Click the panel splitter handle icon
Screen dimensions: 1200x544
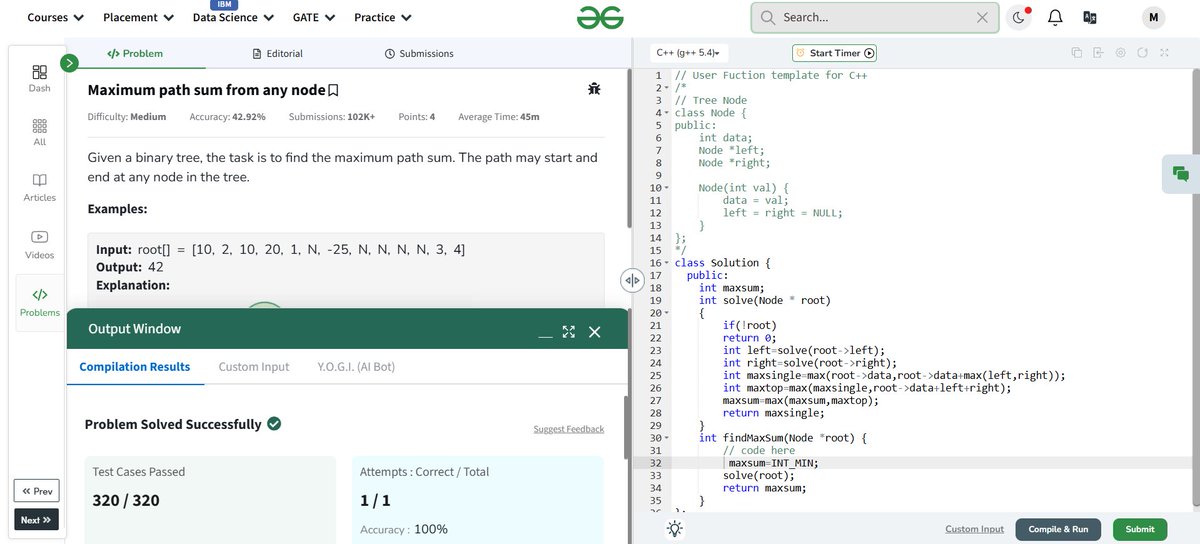(x=632, y=281)
